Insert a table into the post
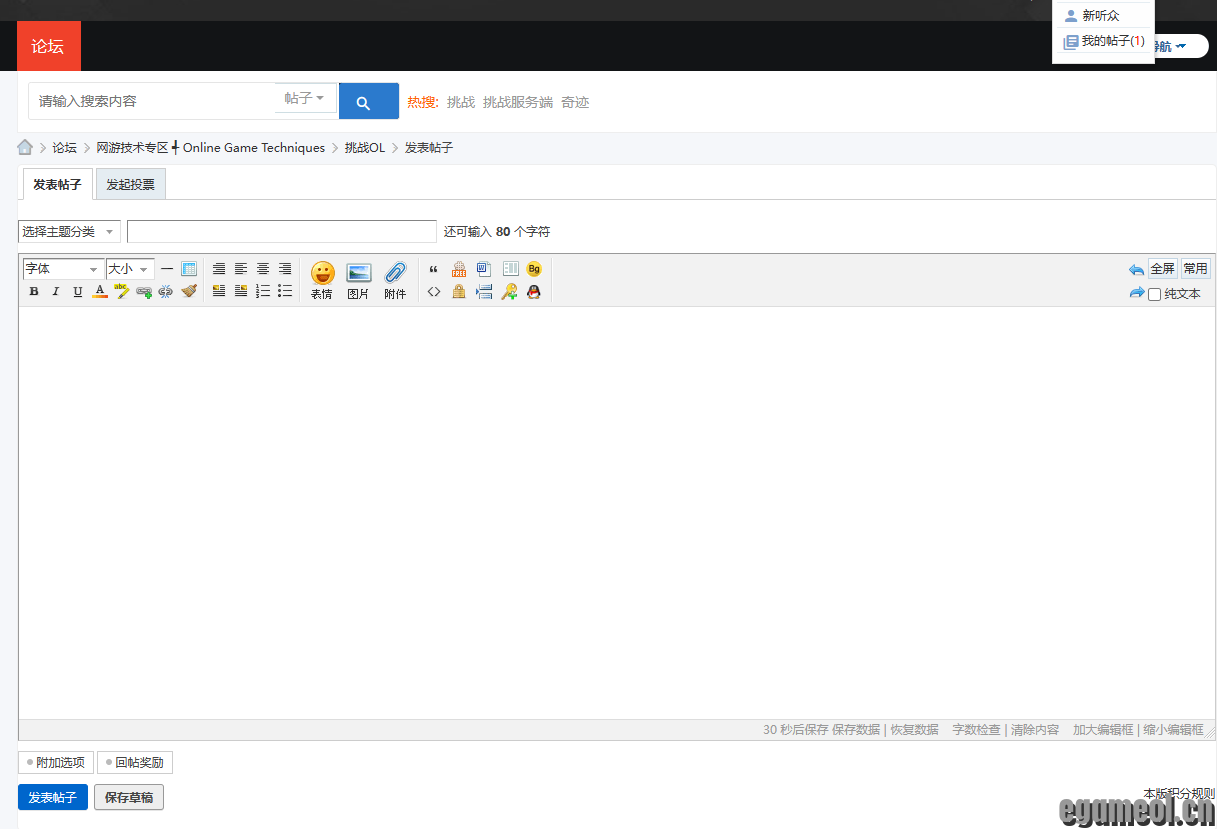 pyautogui.click(x=189, y=269)
